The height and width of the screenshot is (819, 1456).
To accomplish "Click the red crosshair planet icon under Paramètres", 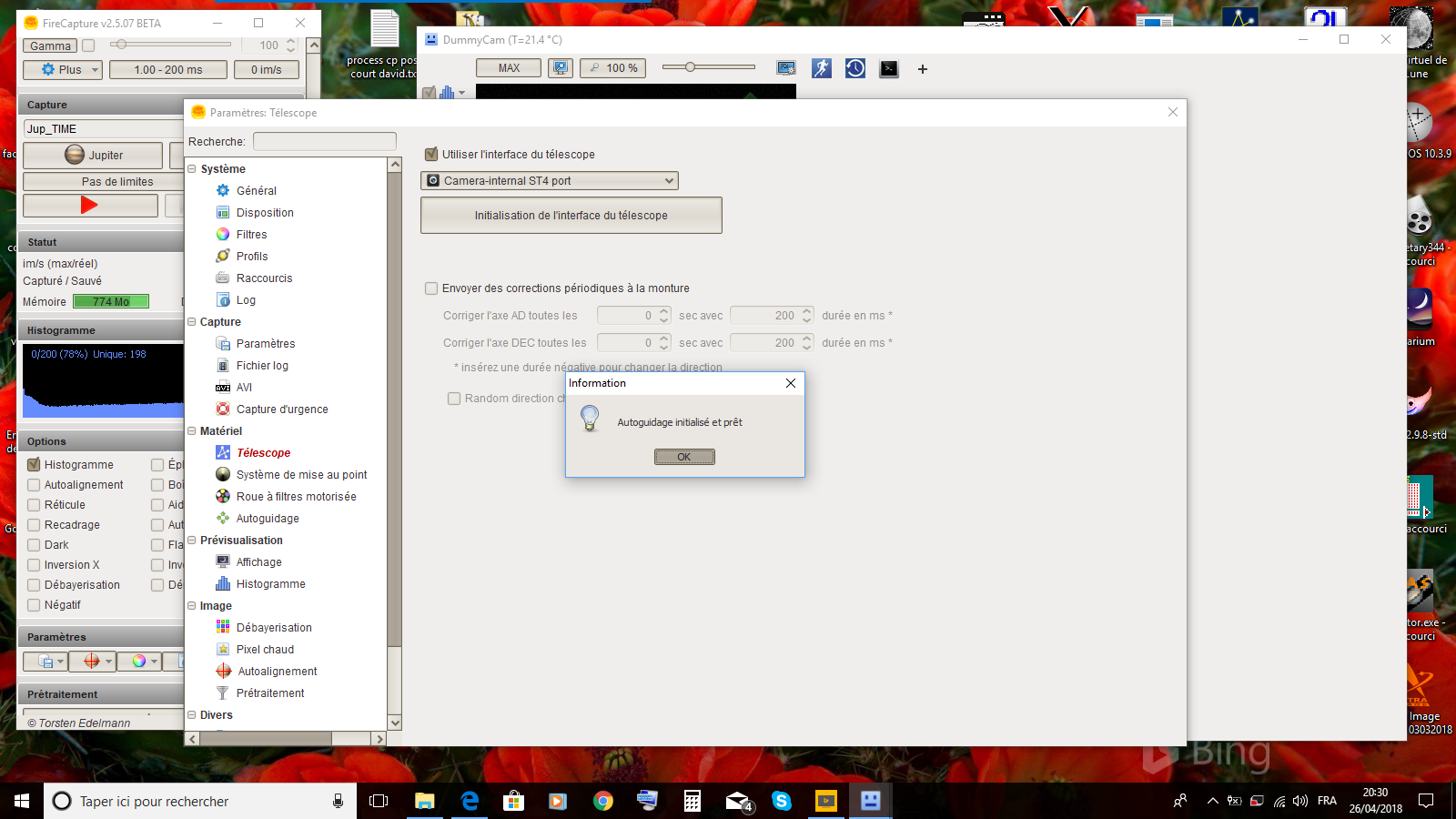I will 91,662.
